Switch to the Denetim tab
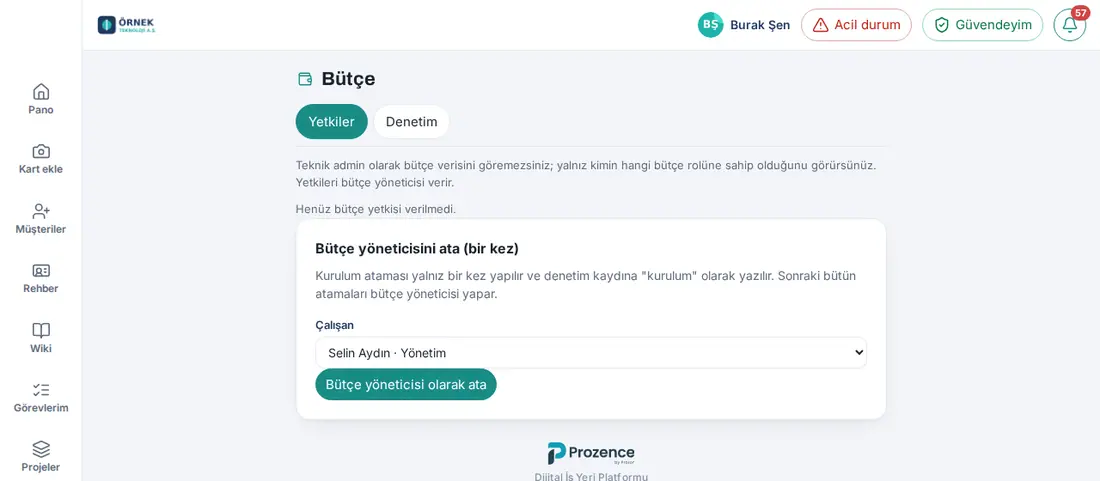Image resolution: width=1100 pixels, height=481 pixels. click(x=411, y=121)
